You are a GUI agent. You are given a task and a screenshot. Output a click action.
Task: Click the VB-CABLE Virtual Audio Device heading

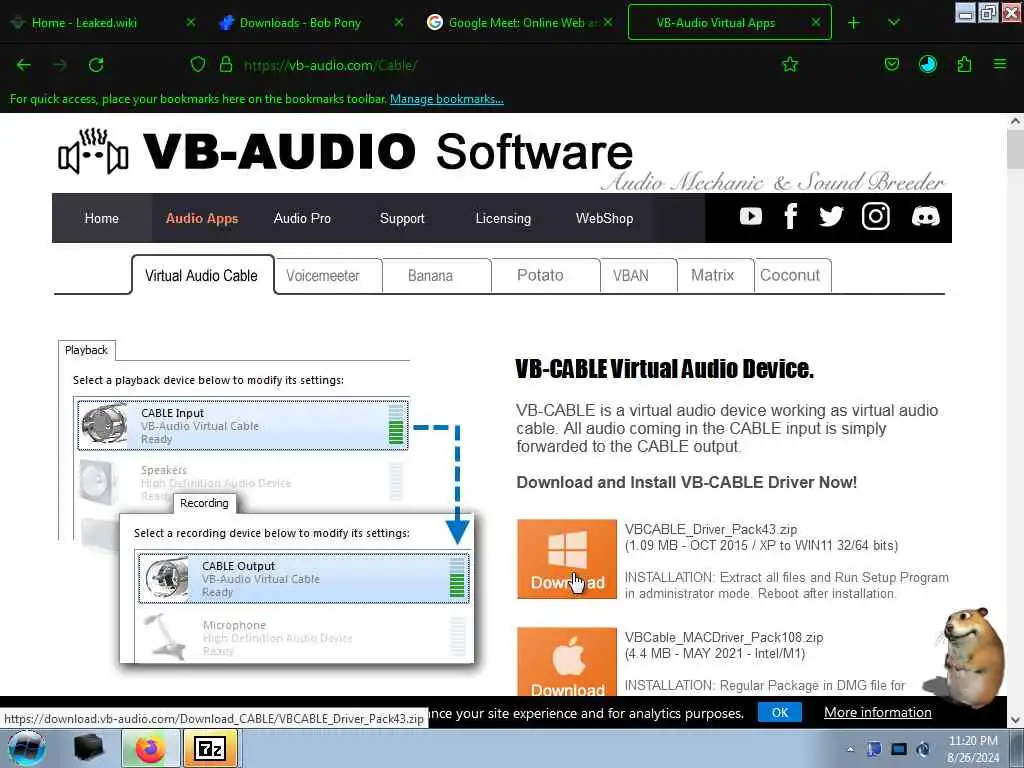664,369
